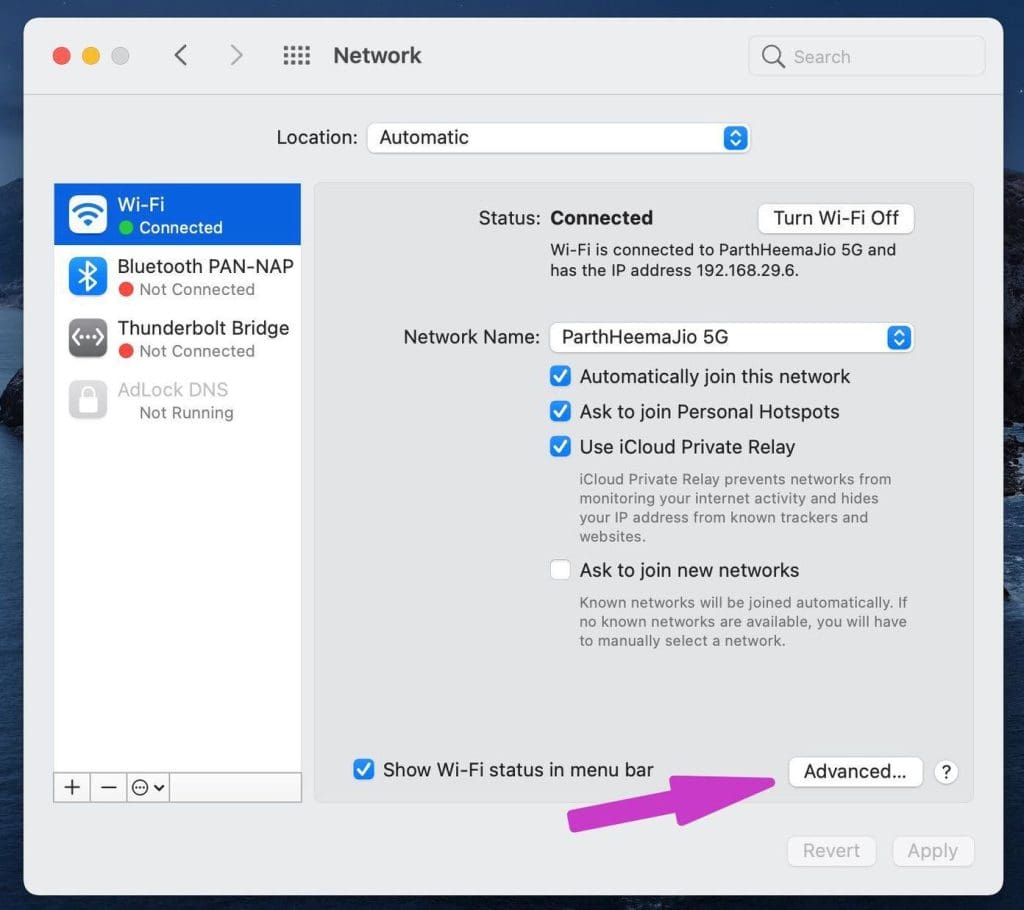This screenshot has width=1024, height=910.
Task: Uncheck Automatically join this network
Action: [560, 376]
